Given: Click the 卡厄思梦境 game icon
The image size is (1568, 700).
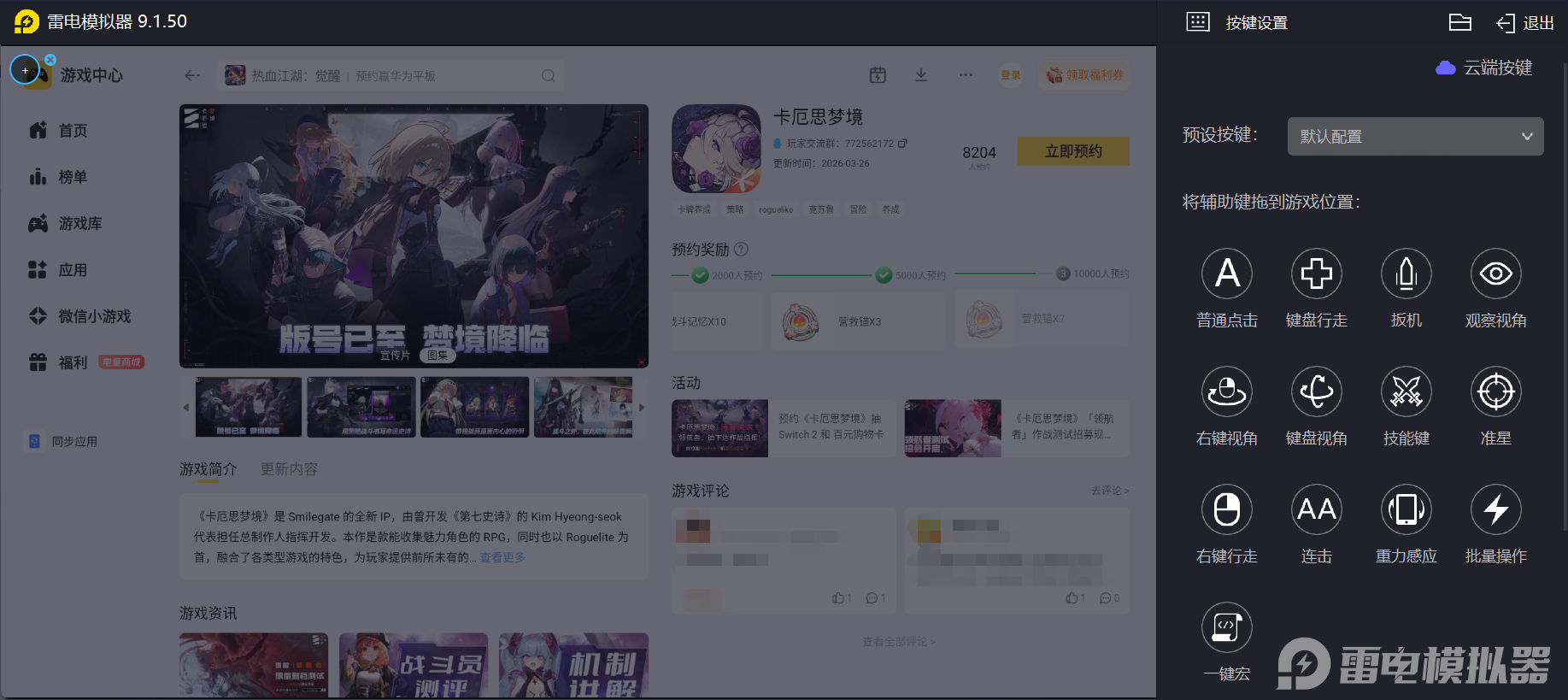Looking at the screenshot, I should (x=716, y=149).
